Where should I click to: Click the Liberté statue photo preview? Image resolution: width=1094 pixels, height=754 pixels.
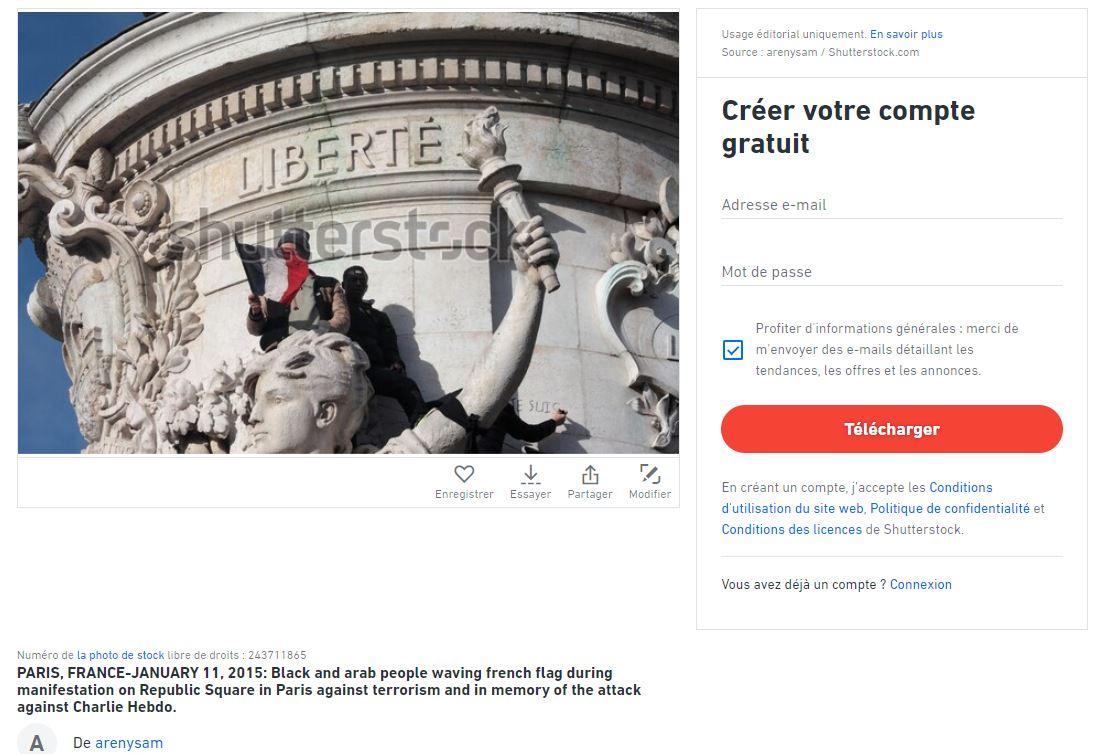pyautogui.click(x=348, y=233)
